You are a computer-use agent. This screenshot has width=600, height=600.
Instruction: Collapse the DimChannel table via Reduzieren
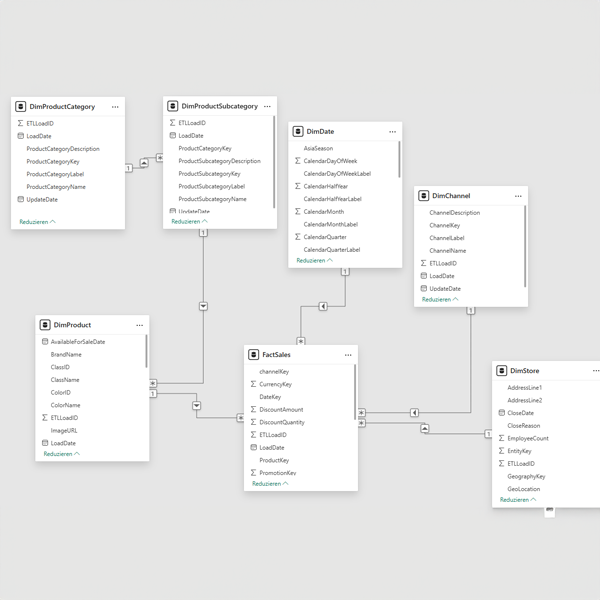coord(440,299)
